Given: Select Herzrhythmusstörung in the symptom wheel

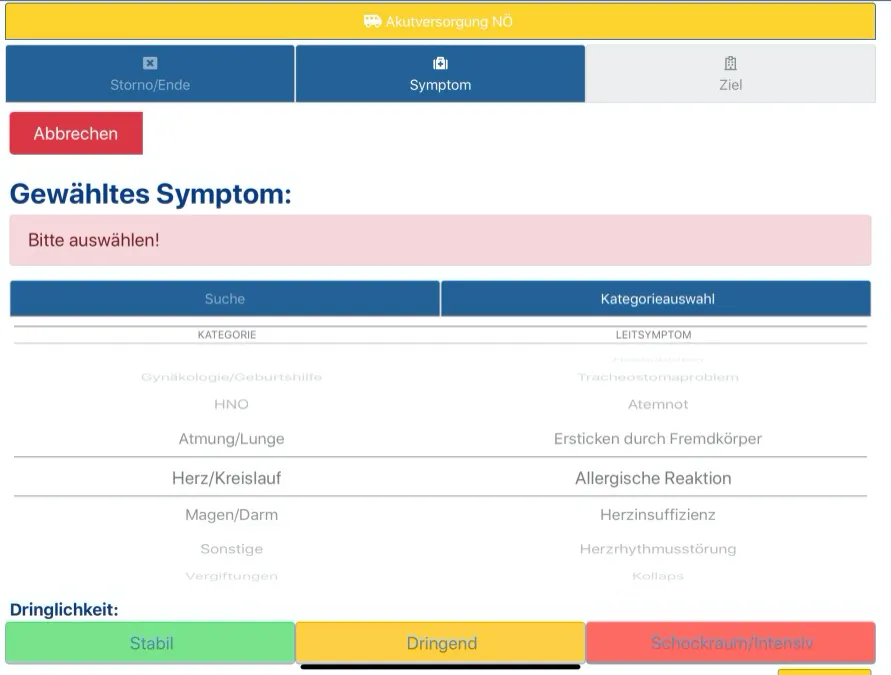Looking at the screenshot, I should [x=657, y=549].
